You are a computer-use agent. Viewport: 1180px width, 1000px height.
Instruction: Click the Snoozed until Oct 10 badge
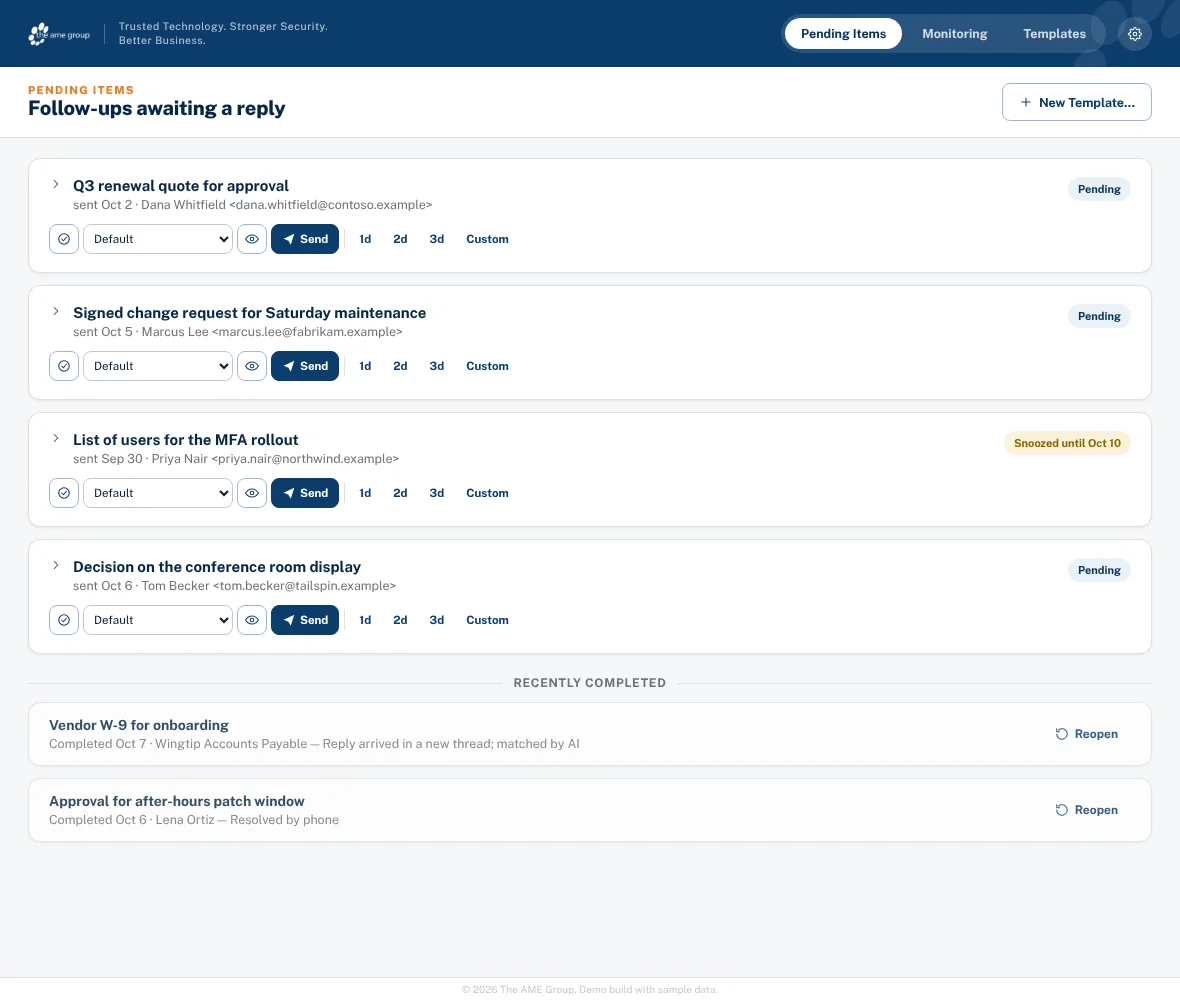1066,443
